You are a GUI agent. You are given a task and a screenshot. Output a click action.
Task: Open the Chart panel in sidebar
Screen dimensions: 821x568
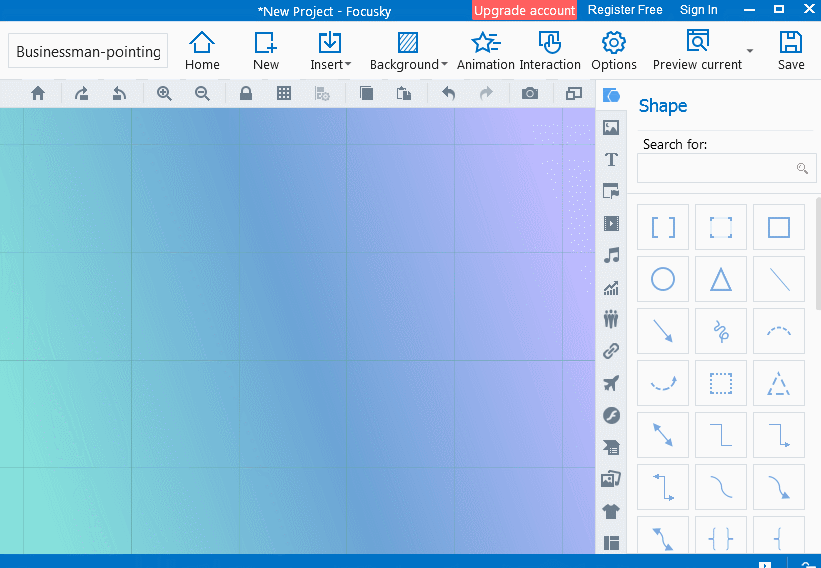pyautogui.click(x=611, y=288)
